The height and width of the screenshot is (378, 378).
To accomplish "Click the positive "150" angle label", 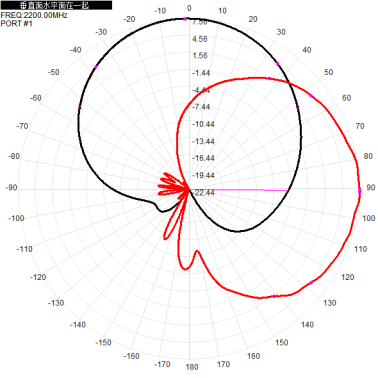I will pyautogui.click(x=282, y=343).
